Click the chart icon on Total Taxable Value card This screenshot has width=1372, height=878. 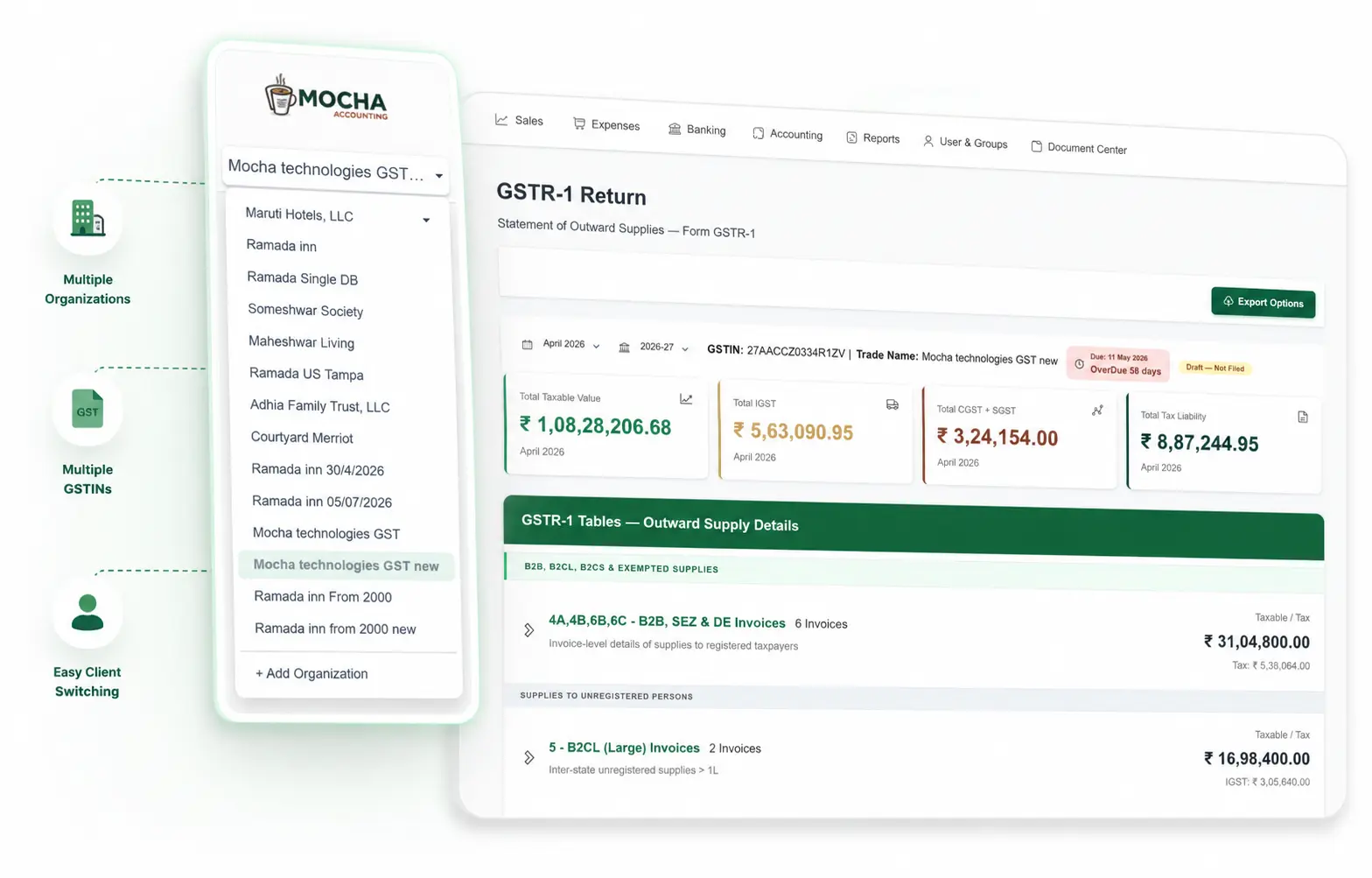click(686, 399)
